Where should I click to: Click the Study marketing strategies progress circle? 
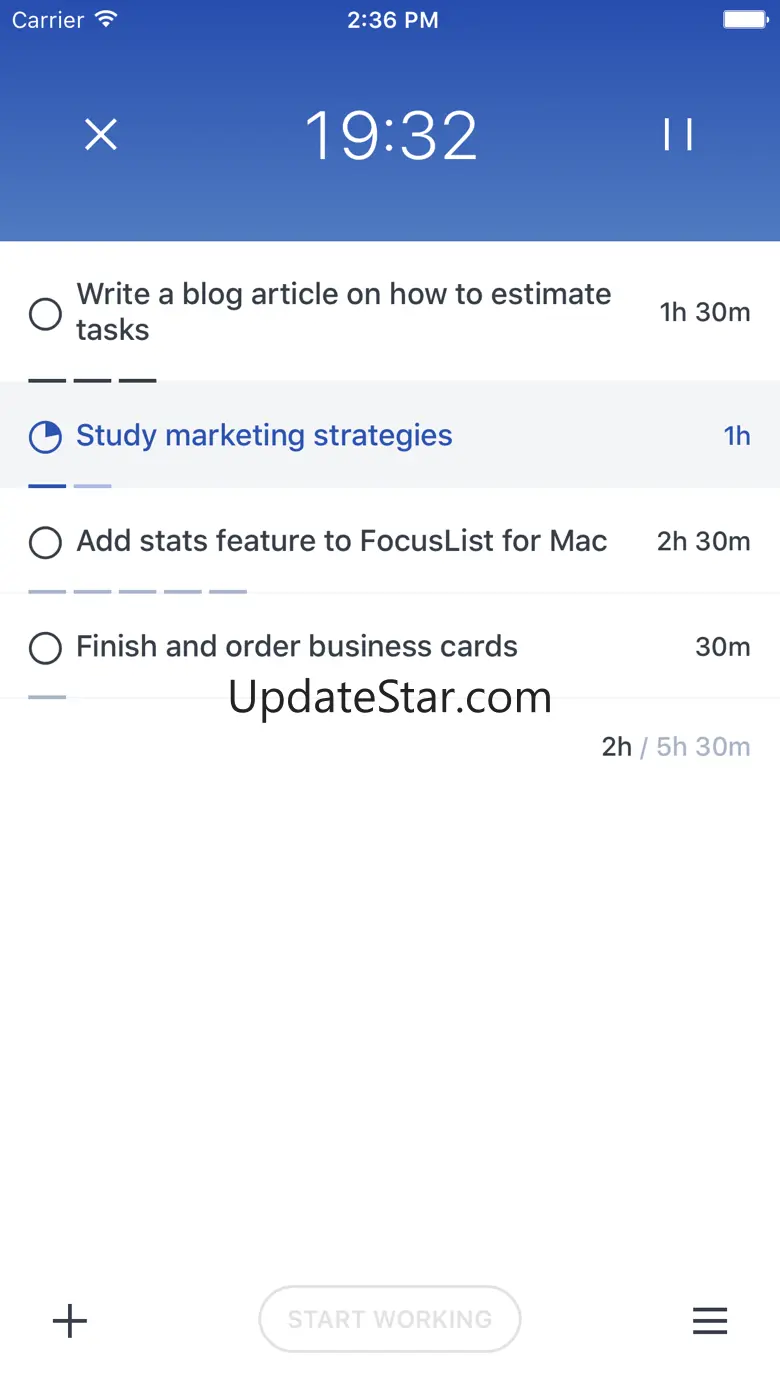pos(45,437)
